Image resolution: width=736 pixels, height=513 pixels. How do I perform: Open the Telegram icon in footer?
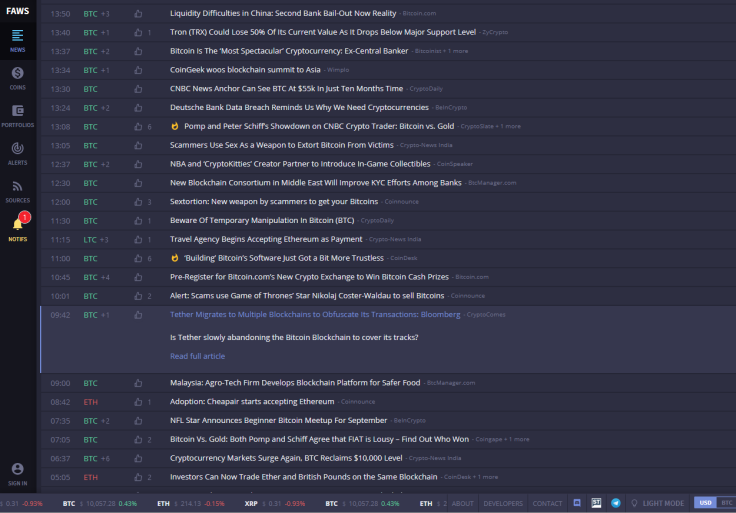point(616,503)
